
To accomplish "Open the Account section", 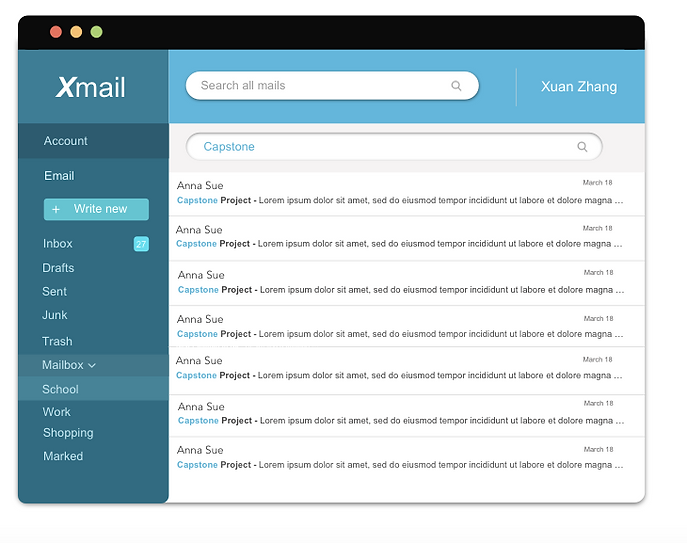I will click(94, 141).
